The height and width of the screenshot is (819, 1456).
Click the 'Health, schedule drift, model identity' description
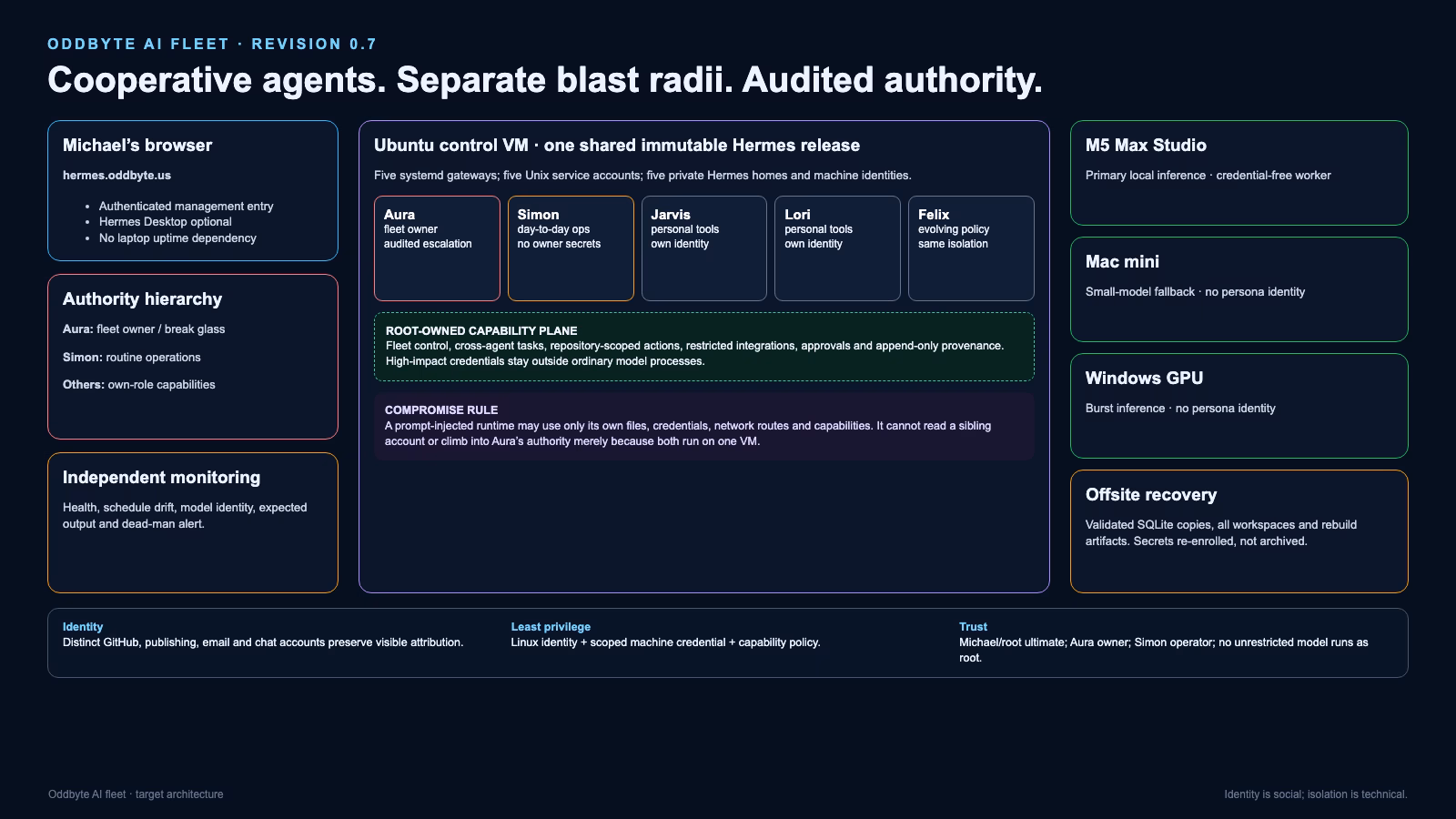(x=185, y=516)
